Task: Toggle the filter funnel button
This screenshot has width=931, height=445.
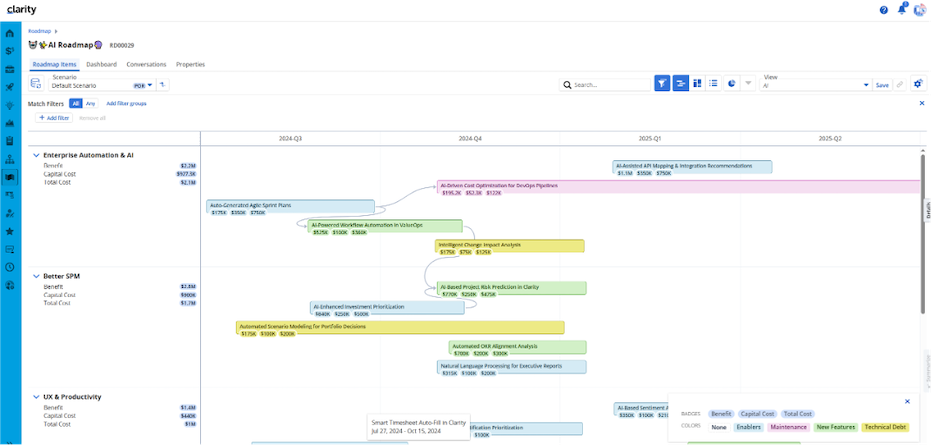Action: [662, 84]
